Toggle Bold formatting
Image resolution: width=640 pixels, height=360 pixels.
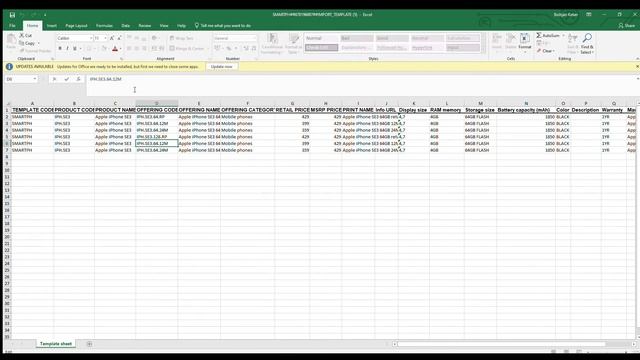click(x=60, y=49)
